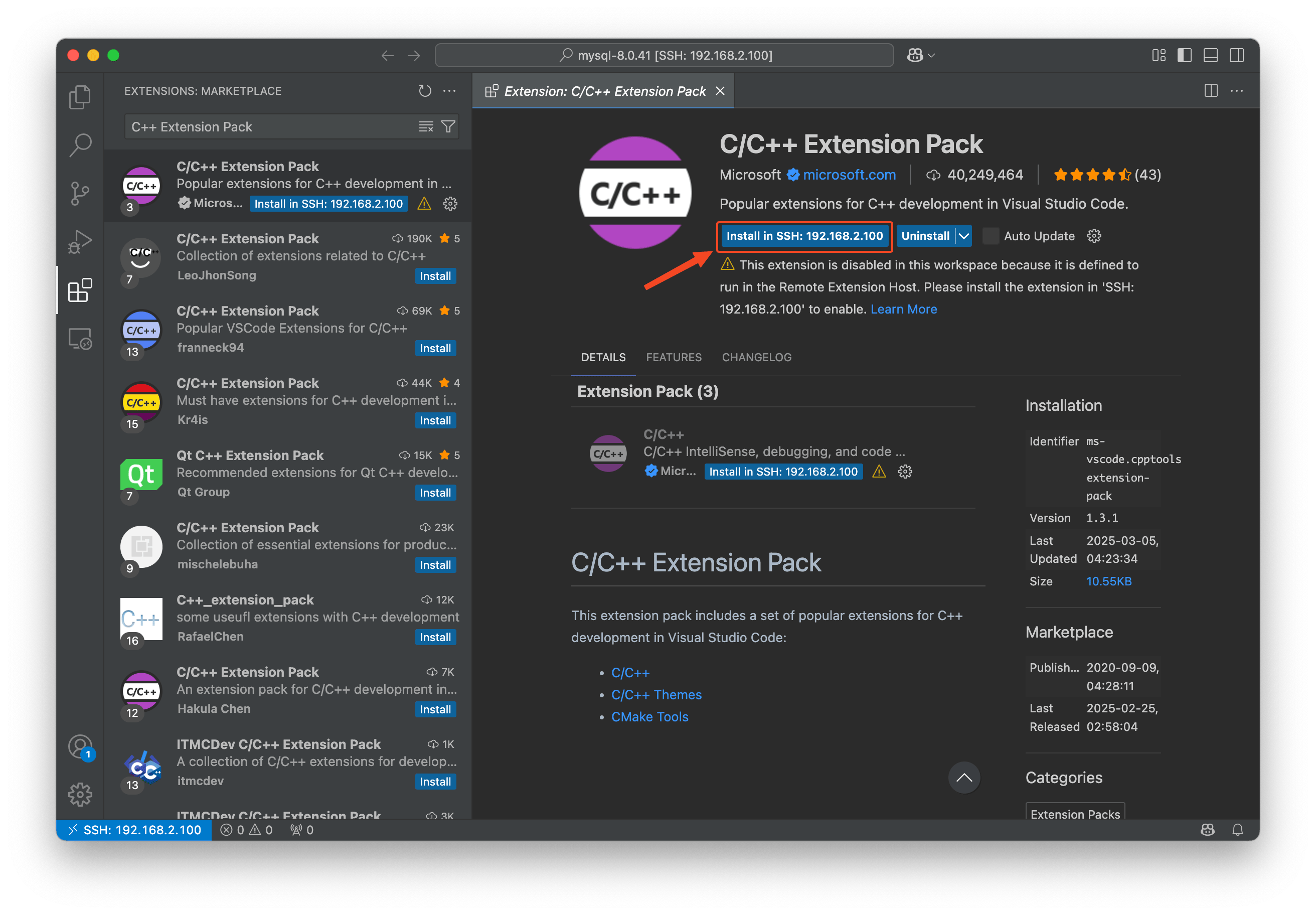The width and height of the screenshot is (1316, 915).
Task: Open the microsoft.com publisher link
Action: coord(849,175)
